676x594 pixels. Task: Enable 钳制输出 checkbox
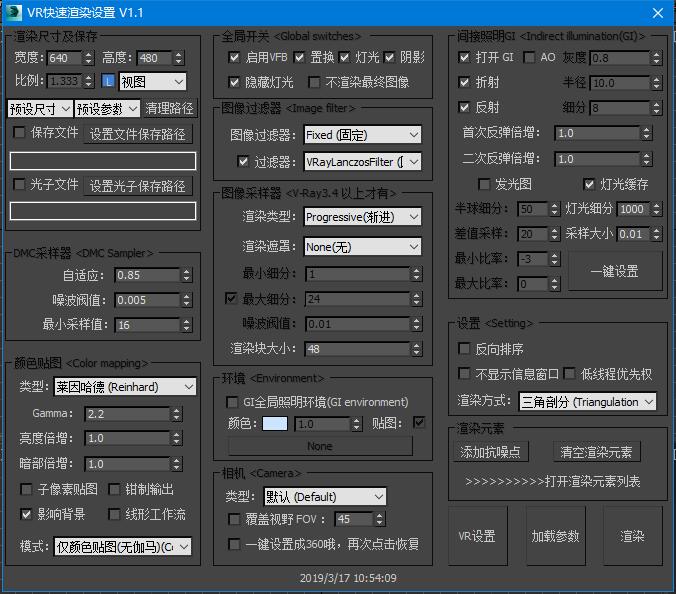coord(114,489)
